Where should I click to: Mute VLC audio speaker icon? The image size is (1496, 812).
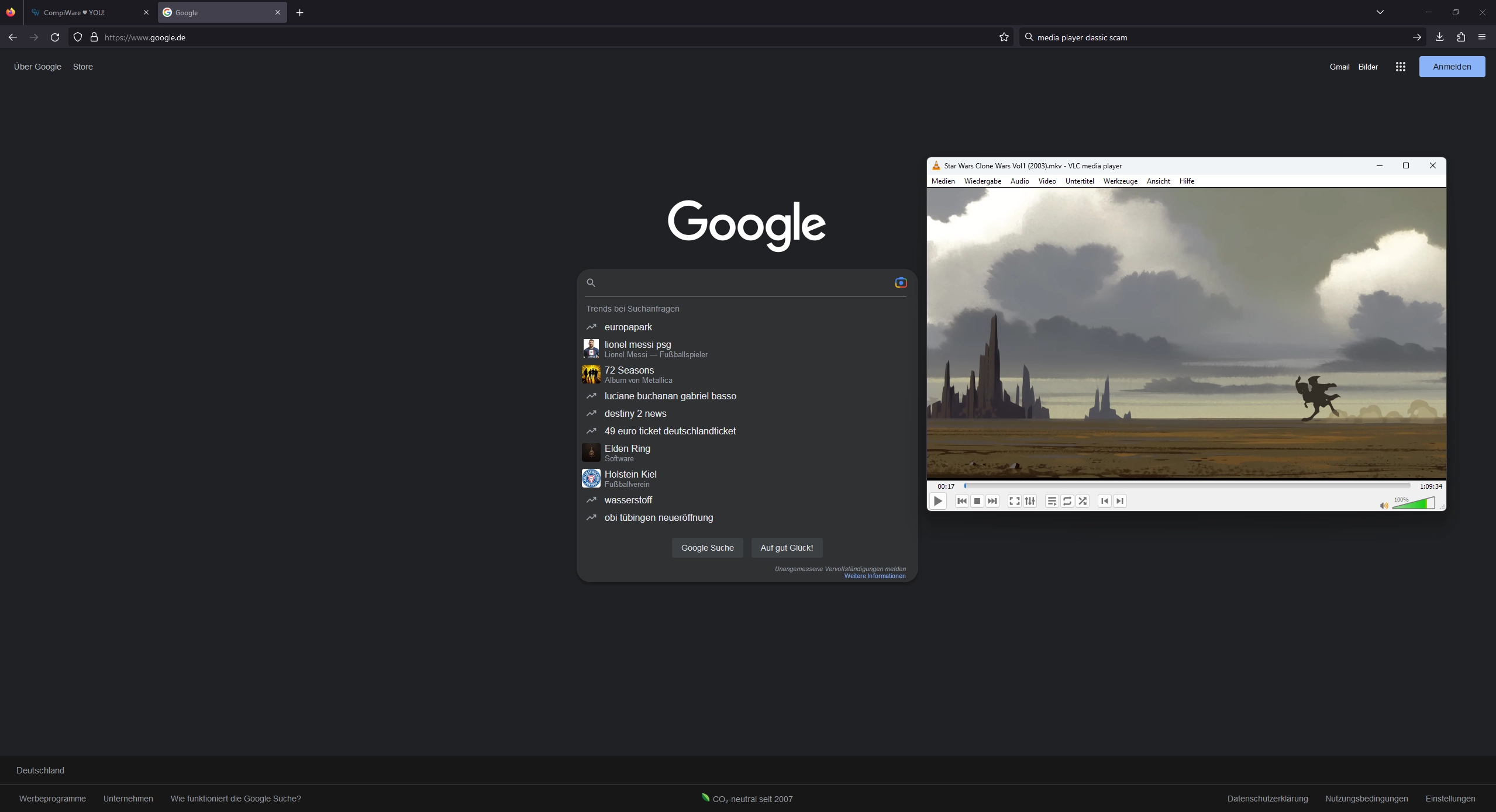pyautogui.click(x=1384, y=505)
